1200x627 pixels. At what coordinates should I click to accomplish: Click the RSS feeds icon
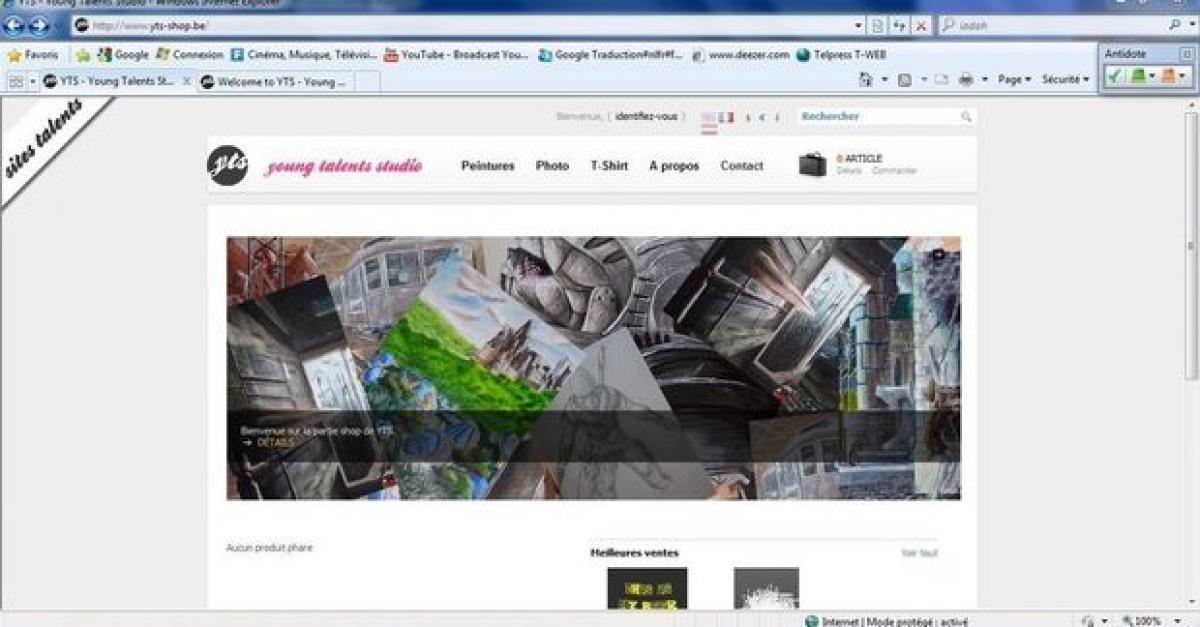point(905,80)
